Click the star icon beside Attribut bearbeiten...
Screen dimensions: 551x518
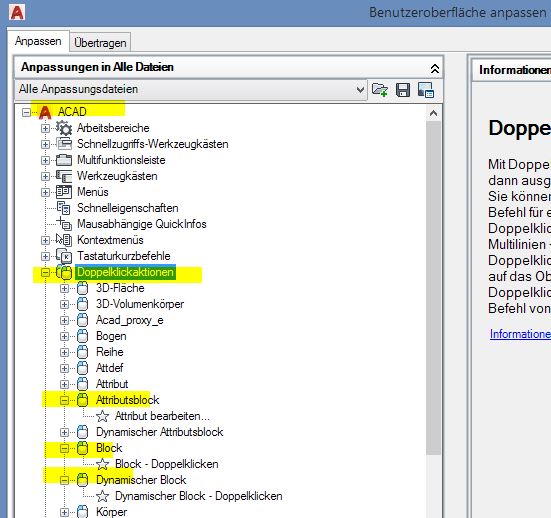pos(102,416)
